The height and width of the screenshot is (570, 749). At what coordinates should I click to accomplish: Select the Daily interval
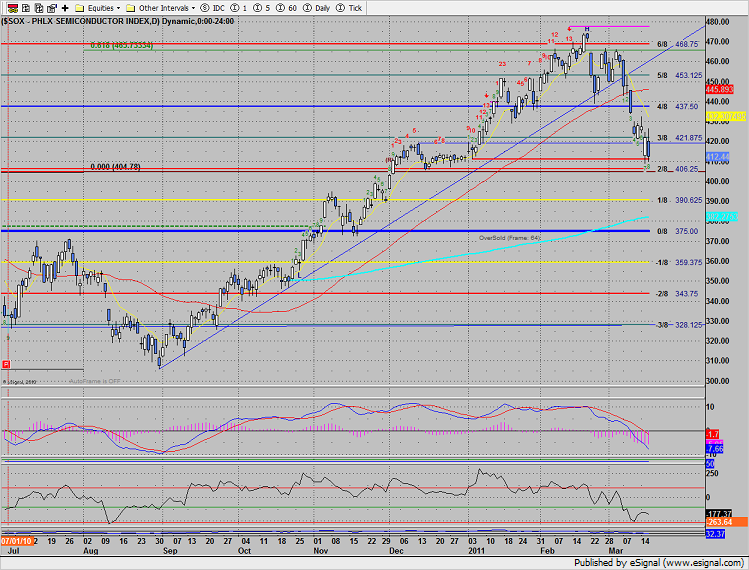[317, 8]
